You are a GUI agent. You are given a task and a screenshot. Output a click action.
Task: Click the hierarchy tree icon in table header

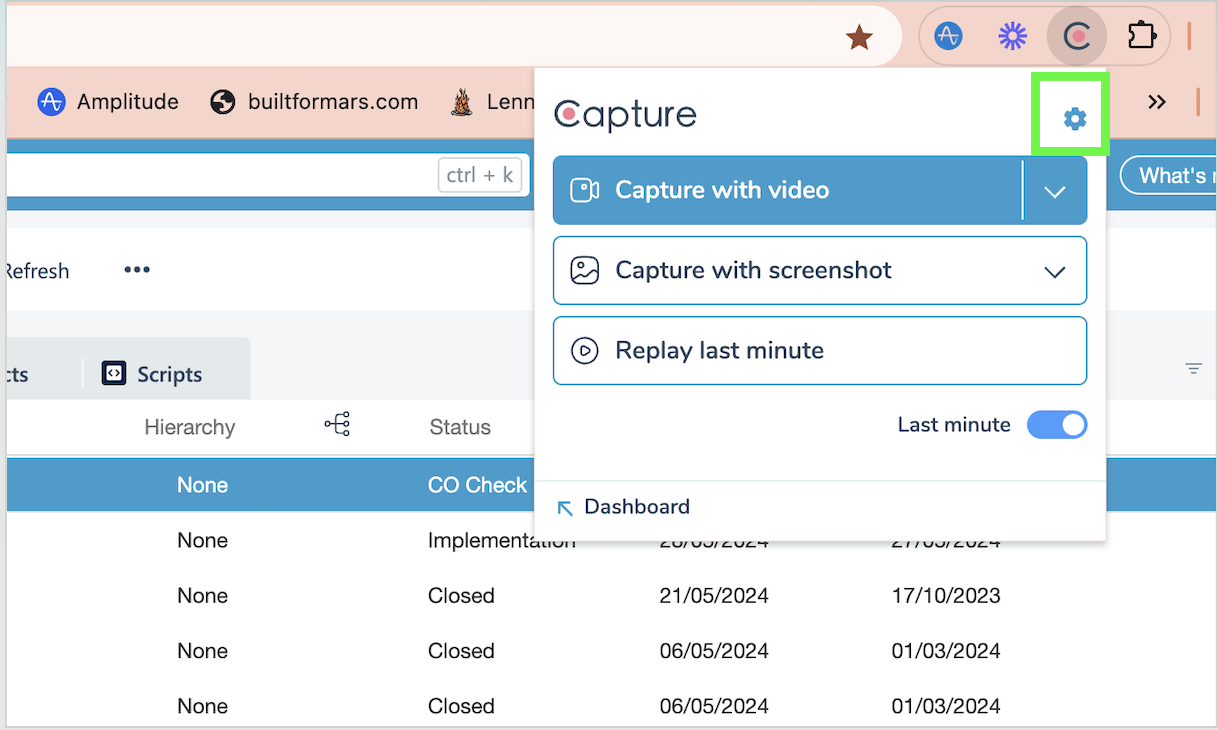coord(337,426)
